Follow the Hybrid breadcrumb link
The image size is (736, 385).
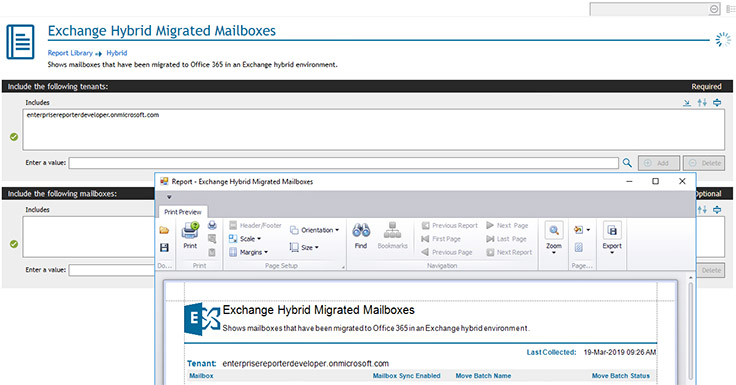tap(116, 53)
